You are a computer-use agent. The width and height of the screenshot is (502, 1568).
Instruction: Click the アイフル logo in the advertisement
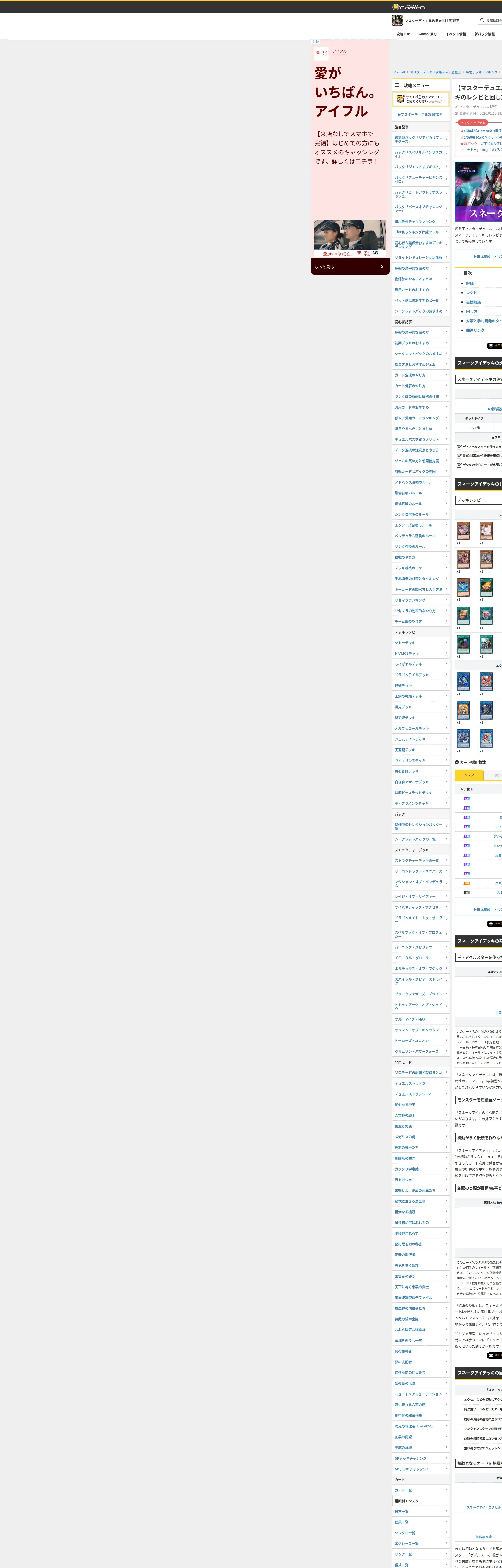click(321, 54)
